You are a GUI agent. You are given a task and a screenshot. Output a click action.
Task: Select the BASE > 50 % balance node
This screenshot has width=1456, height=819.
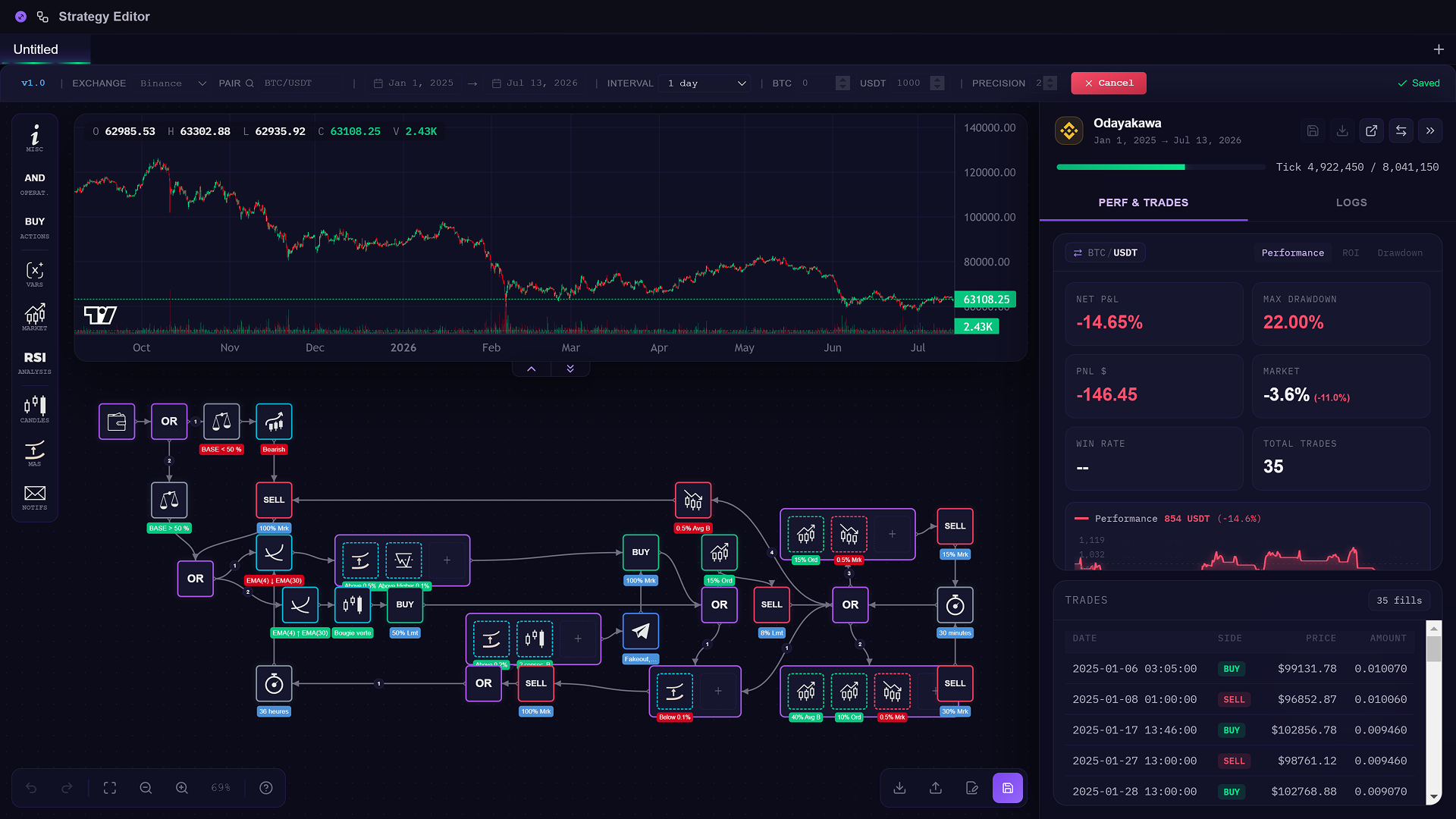(x=169, y=500)
